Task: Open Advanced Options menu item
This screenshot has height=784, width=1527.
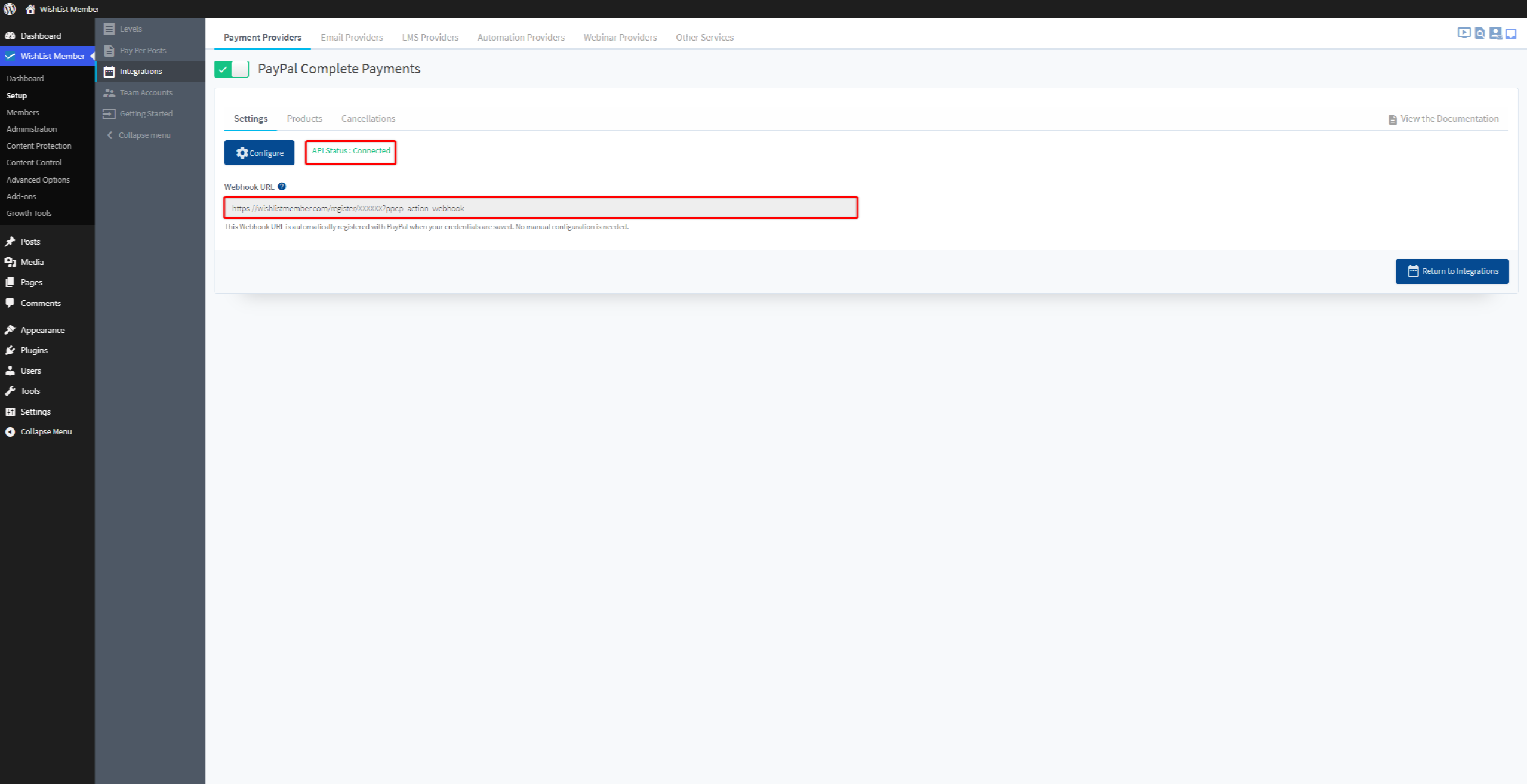Action: 38,180
